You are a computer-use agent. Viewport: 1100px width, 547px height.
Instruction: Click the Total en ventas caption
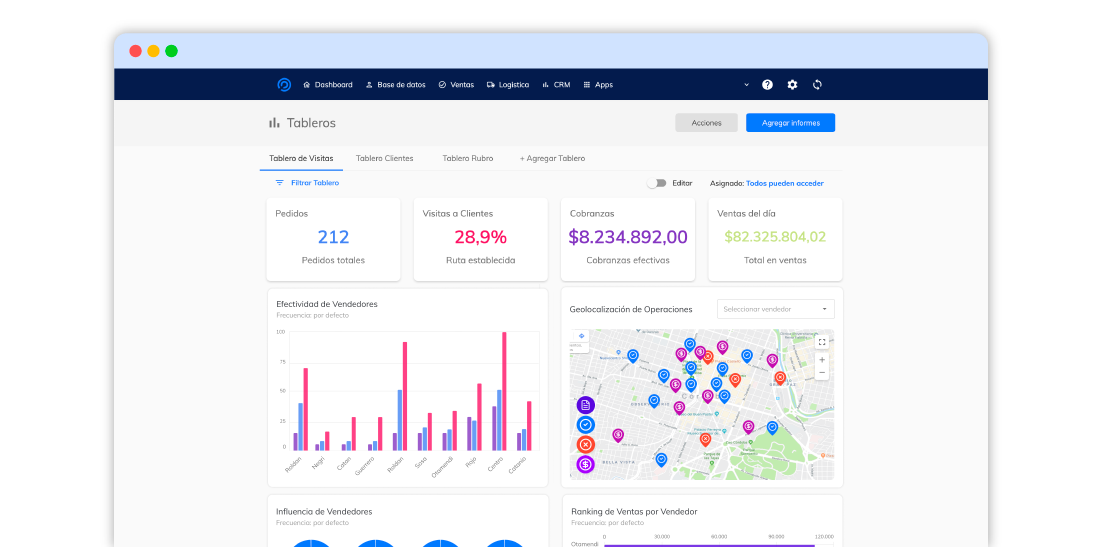775,260
